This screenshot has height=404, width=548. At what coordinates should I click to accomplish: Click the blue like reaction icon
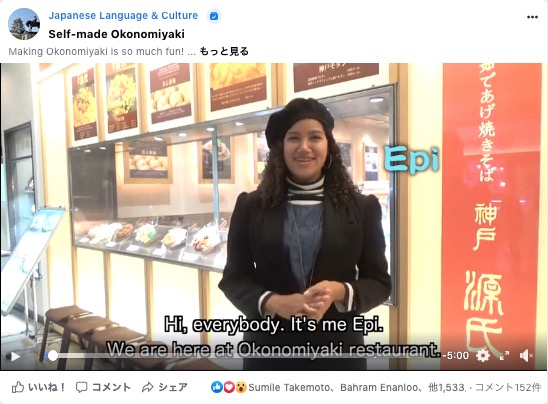217,387
